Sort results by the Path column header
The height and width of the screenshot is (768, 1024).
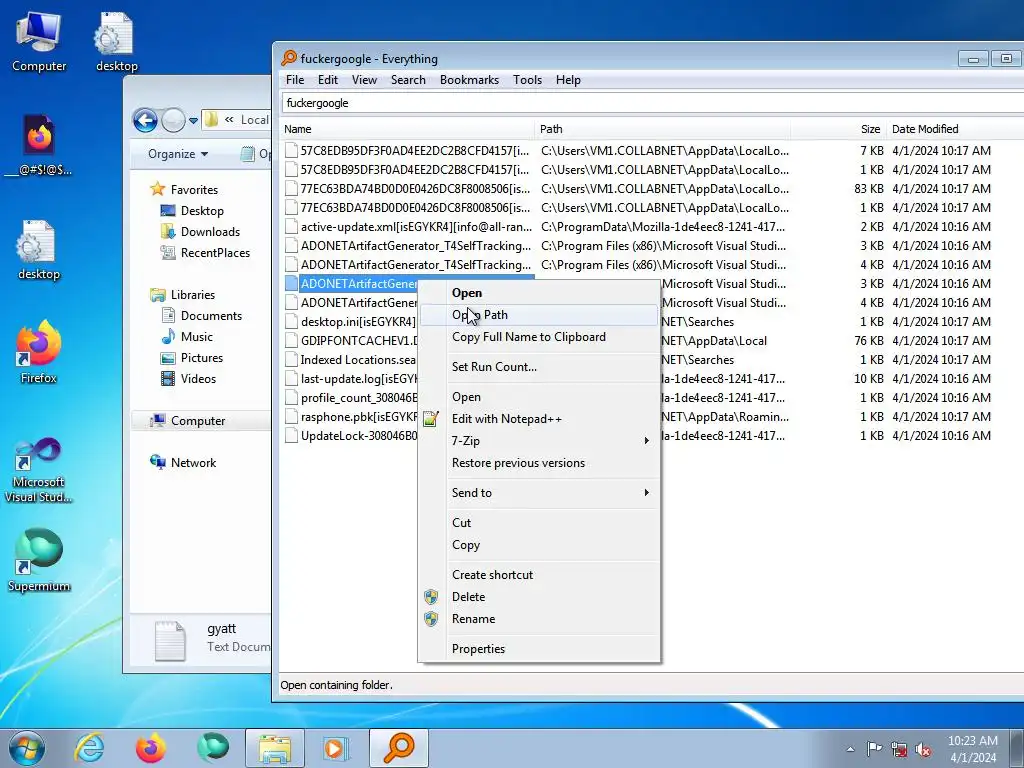(662, 129)
